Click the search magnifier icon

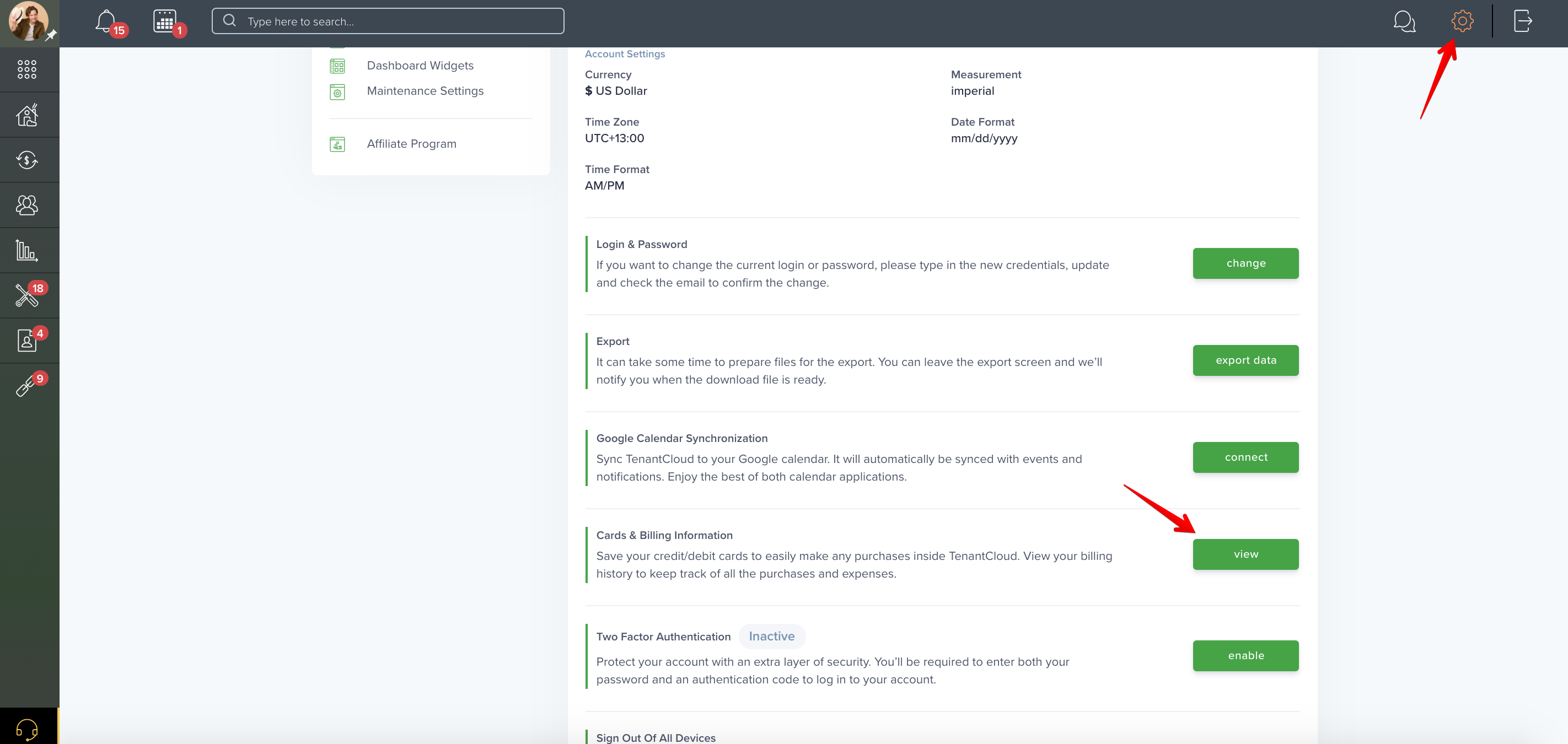click(x=229, y=21)
